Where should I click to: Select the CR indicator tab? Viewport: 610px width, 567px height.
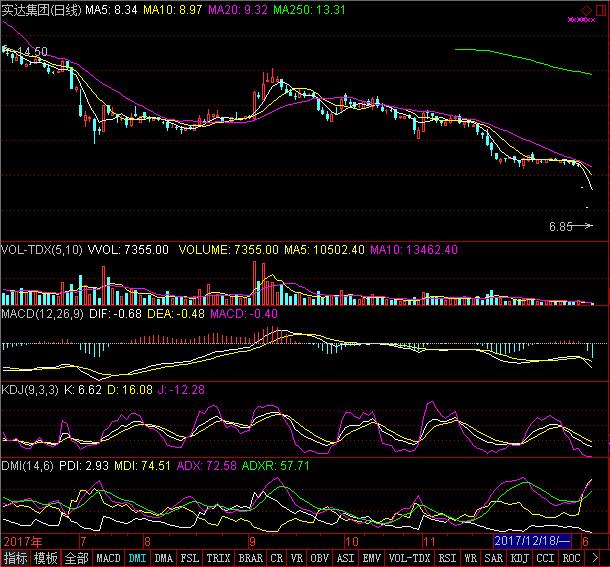(277, 558)
